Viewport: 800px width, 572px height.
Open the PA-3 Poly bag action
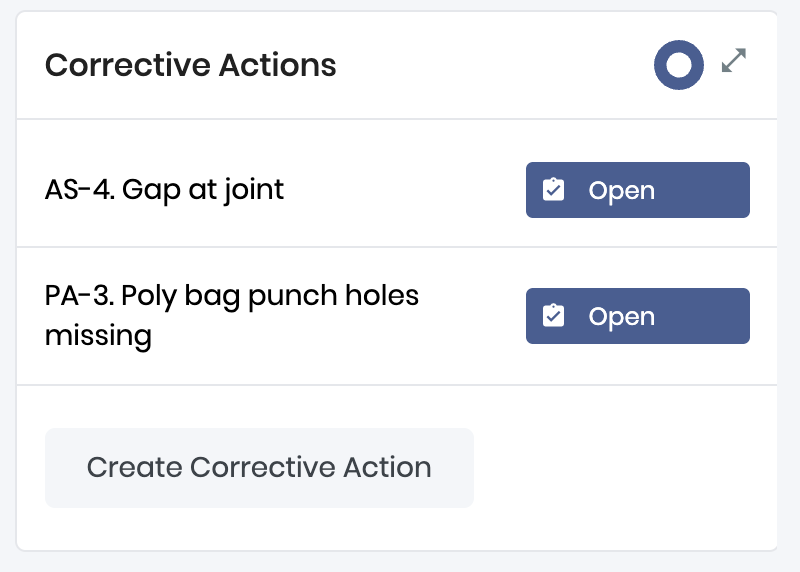[x=638, y=316]
